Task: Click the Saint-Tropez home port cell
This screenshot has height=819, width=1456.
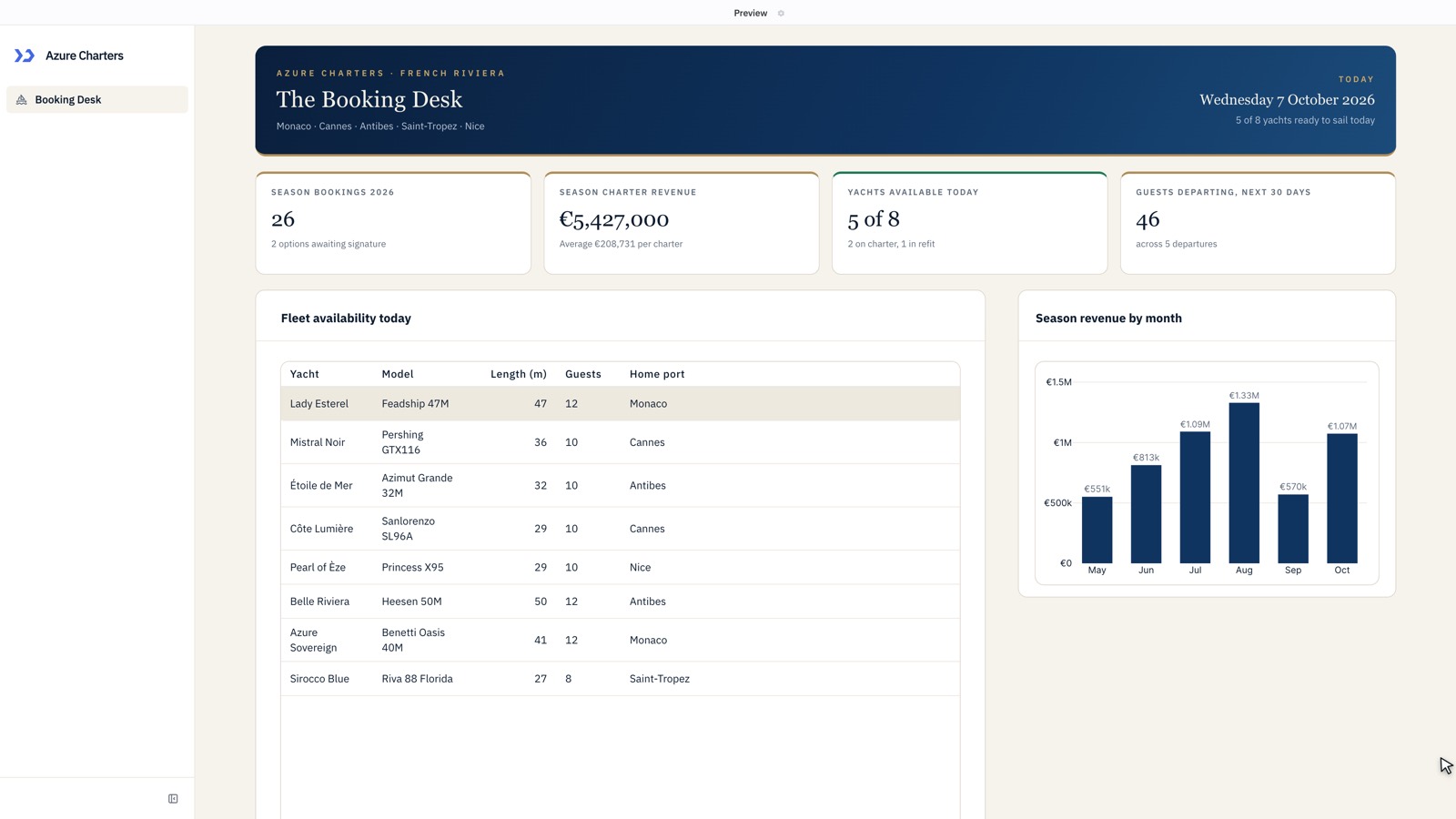Action: pyautogui.click(x=660, y=679)
